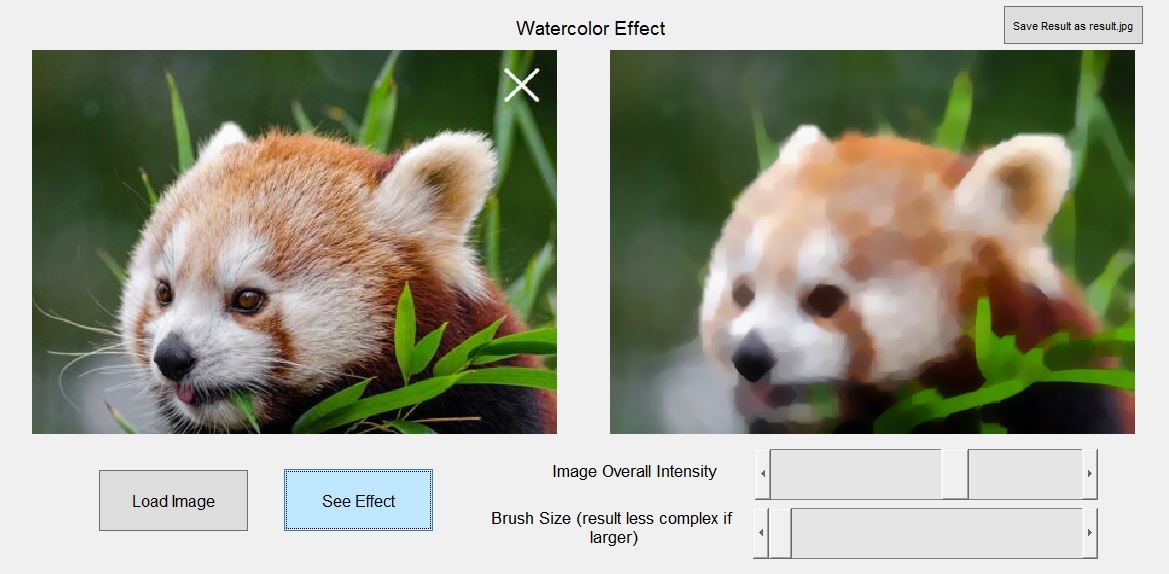The width and height of the screenshot is (1169, 574).
Task: Click Intensity slider's right arrow
Action: (1090, 474)
